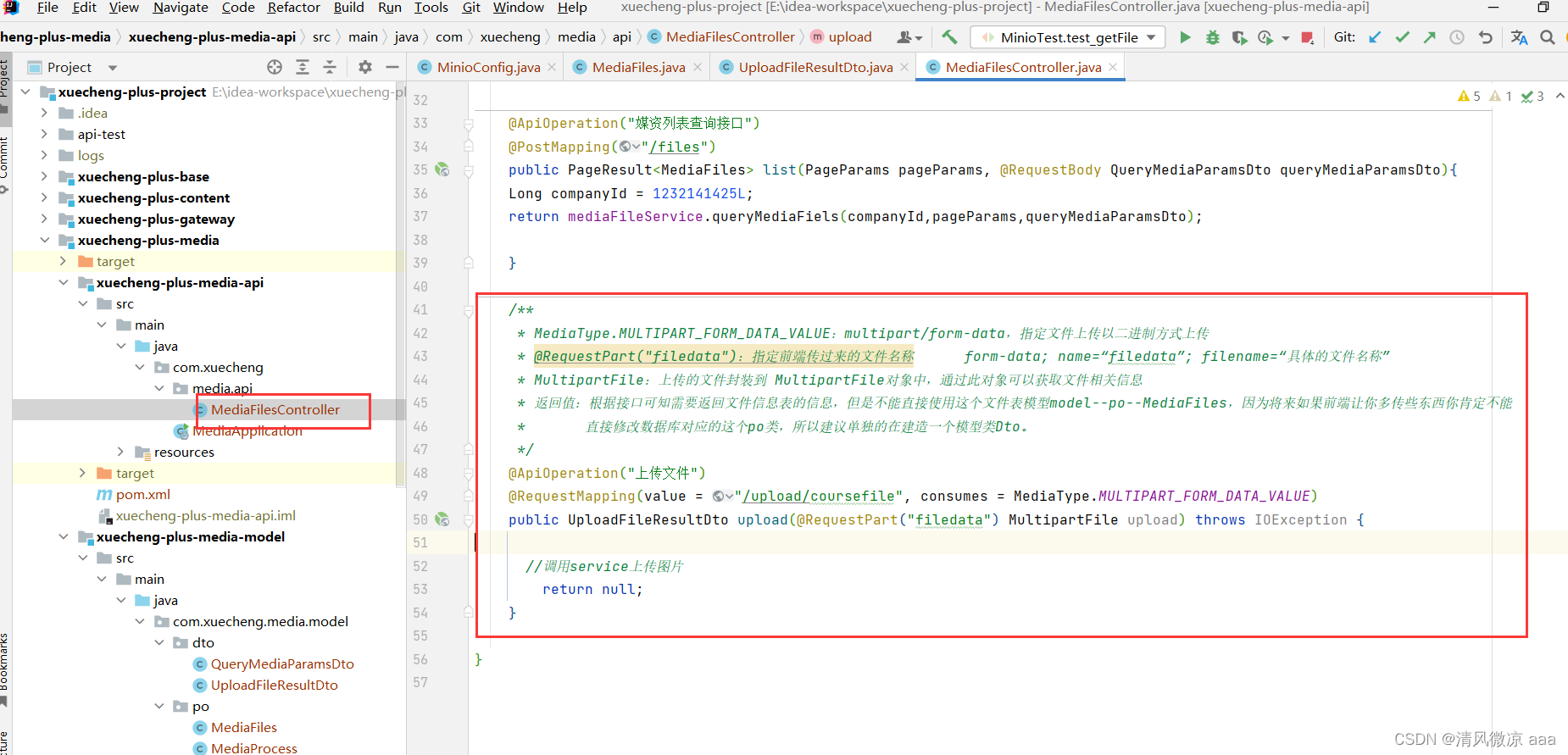Expand the .idea folder

[x=44, y=113]
